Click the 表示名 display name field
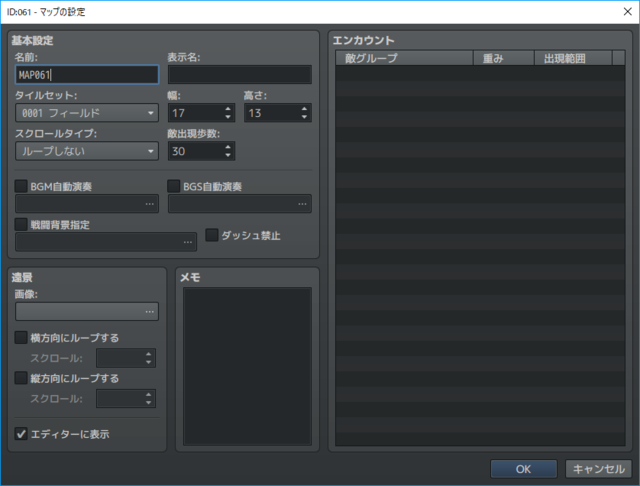Viewport: 640px width, 486px height. 240,75
